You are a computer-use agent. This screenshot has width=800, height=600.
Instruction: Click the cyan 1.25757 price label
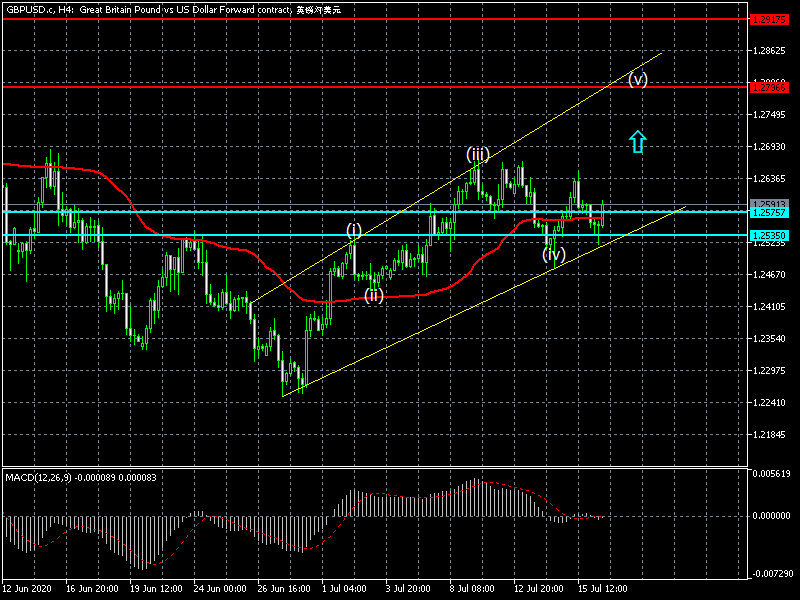coord(770,212)
